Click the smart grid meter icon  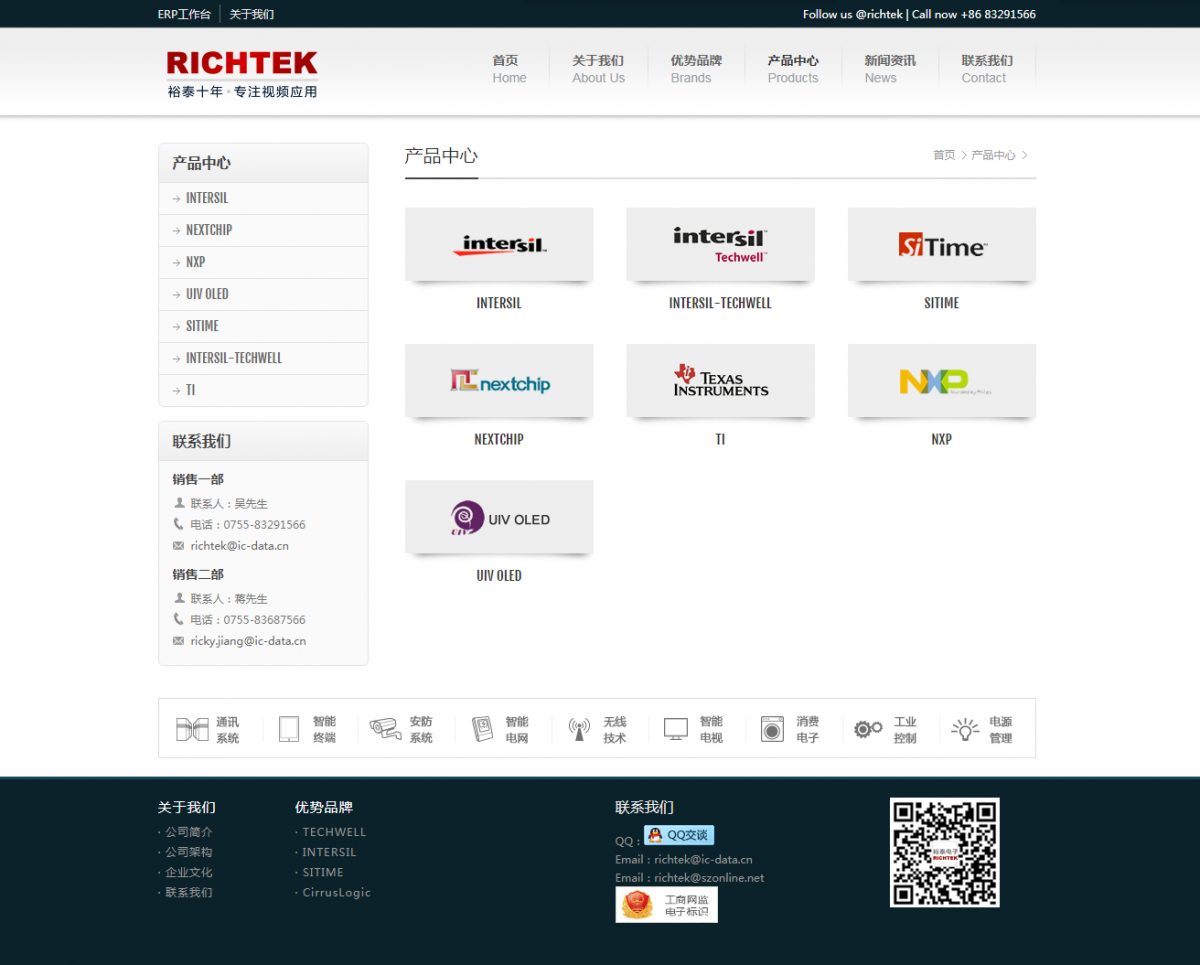pyautogui.click(x=482, y=729)
